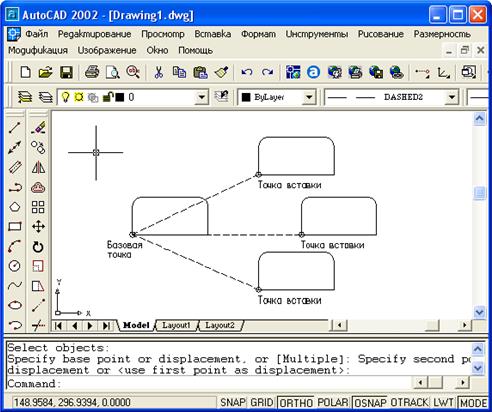Click drawing area scroll up arrow
The height and width of the screenshot is (412, 492).
[479, 118]
